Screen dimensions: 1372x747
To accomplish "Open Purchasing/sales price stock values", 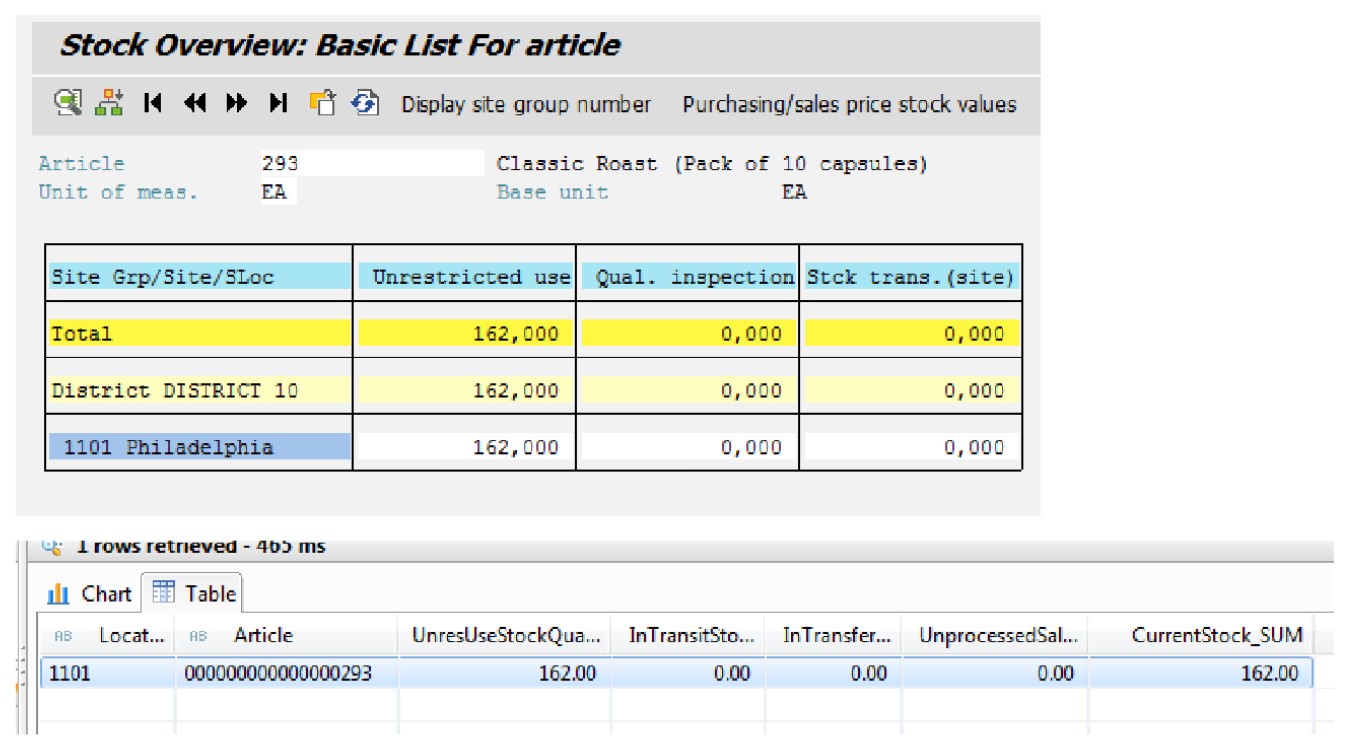I will 849,105.
